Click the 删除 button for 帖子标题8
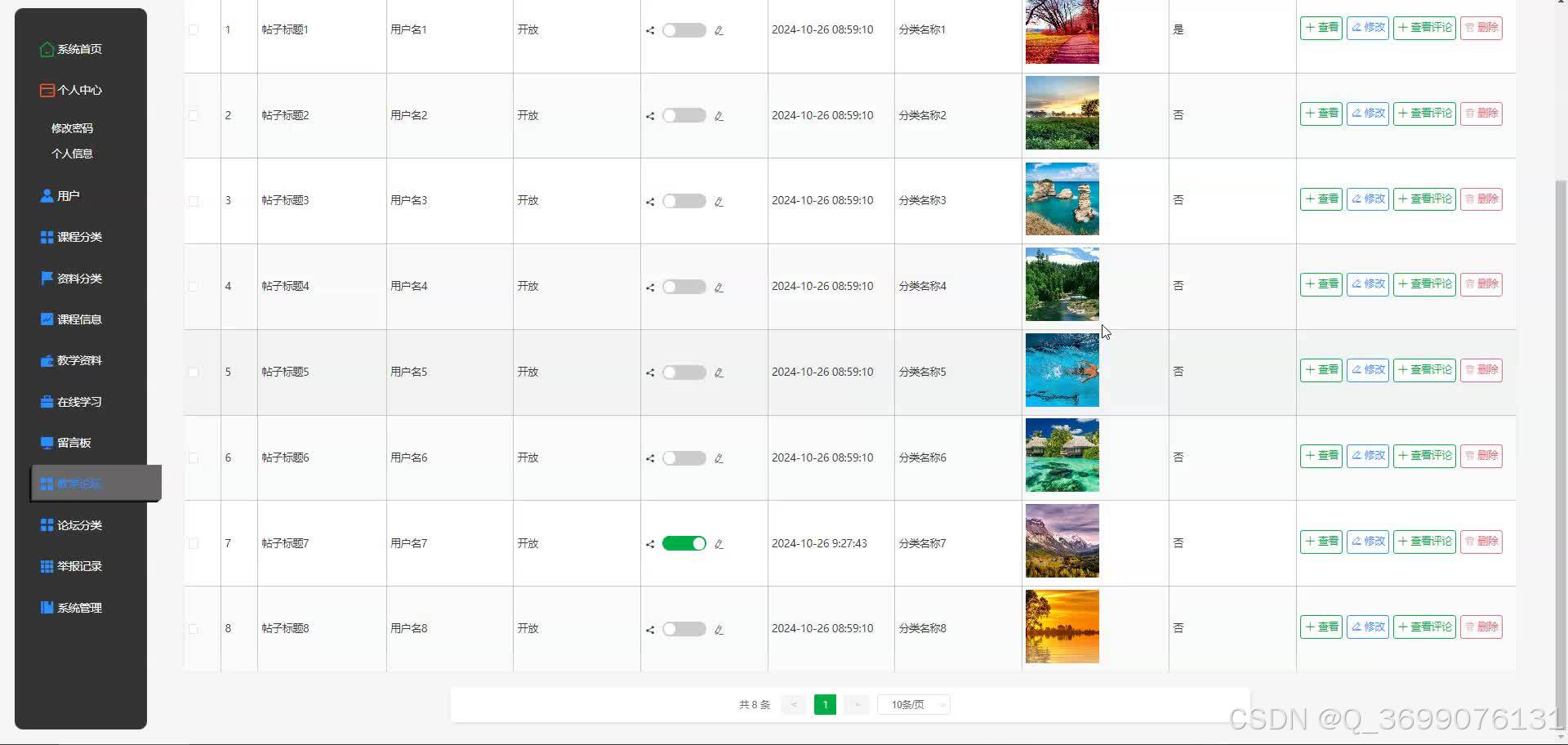The image size is (1568, 745). click(x=1481, y=627)
